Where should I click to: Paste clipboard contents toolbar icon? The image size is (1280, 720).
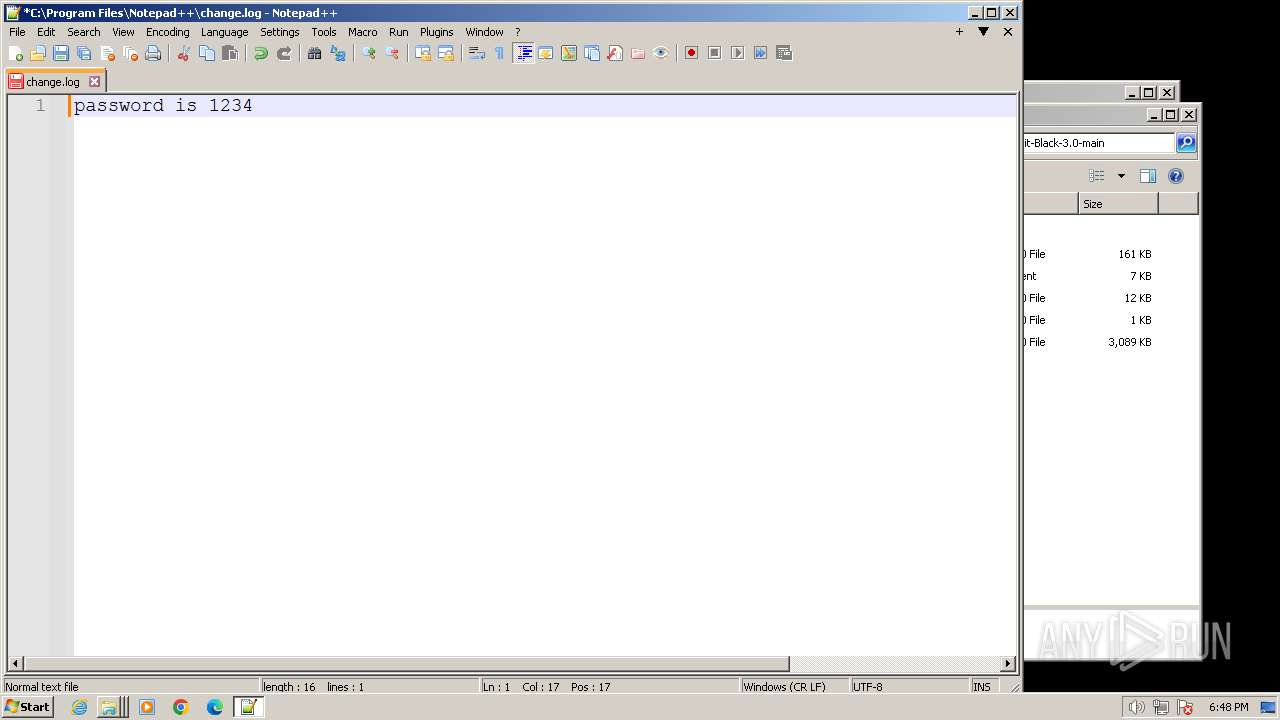pos(230,53)
